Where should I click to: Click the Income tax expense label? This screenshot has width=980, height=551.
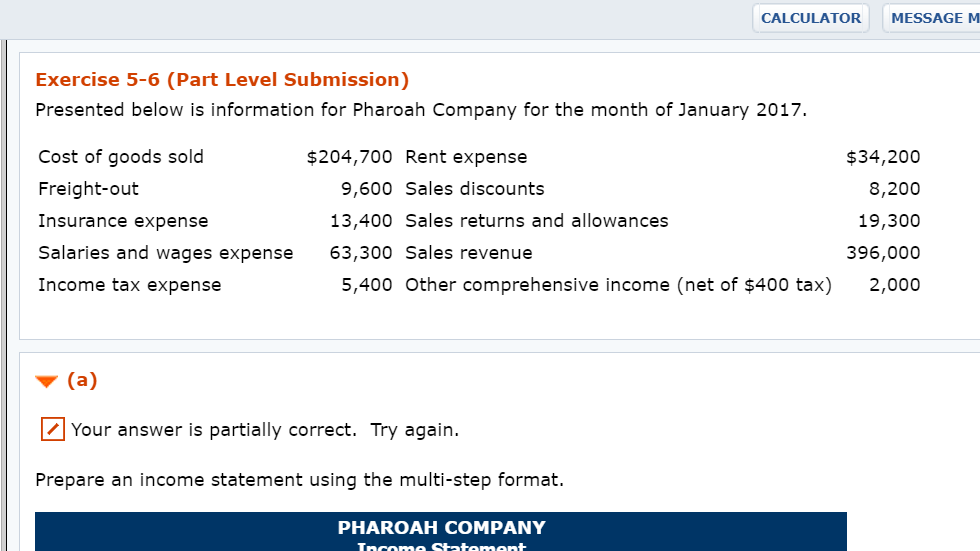(130, 285)
